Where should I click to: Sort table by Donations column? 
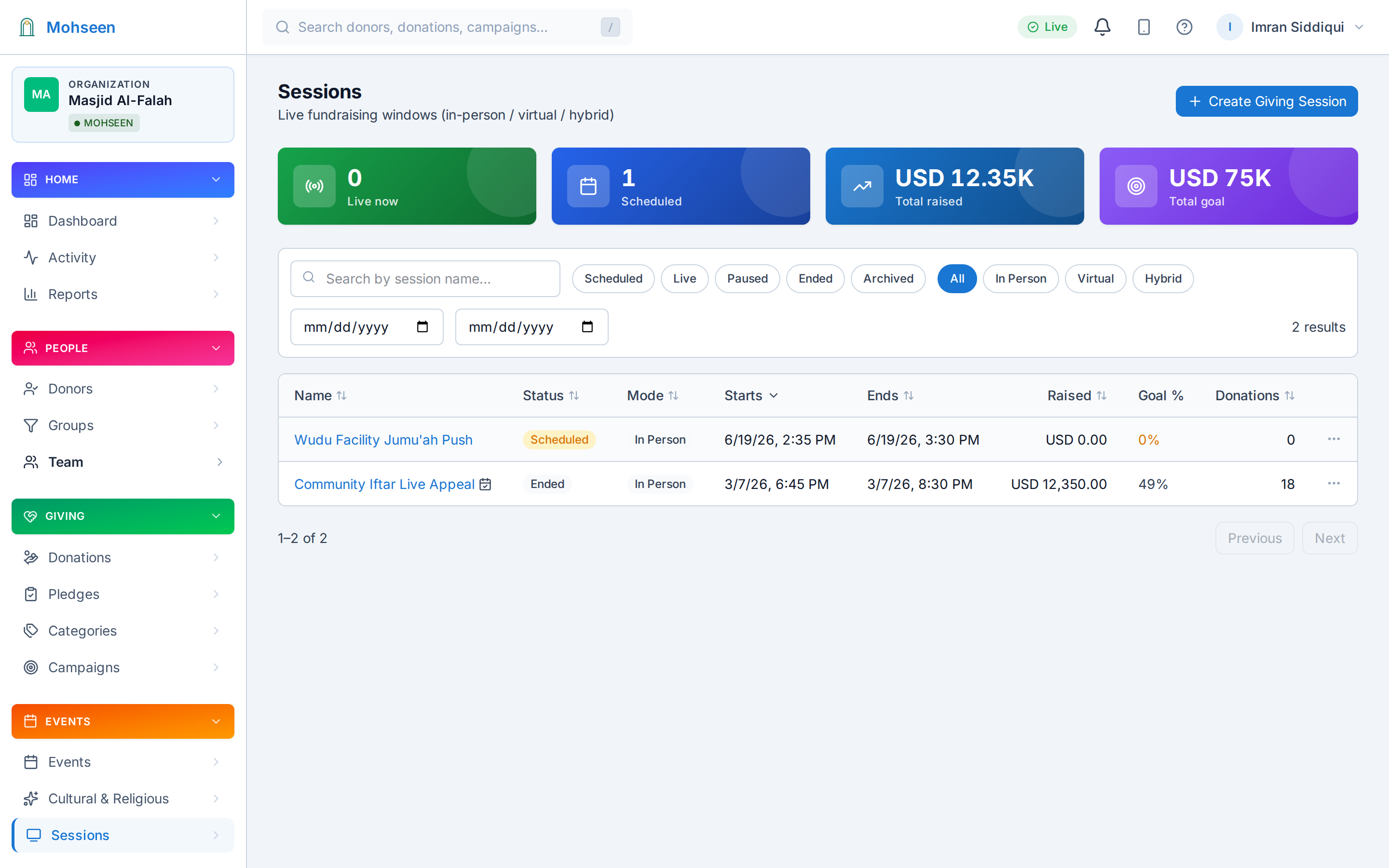pos(1255,395)
